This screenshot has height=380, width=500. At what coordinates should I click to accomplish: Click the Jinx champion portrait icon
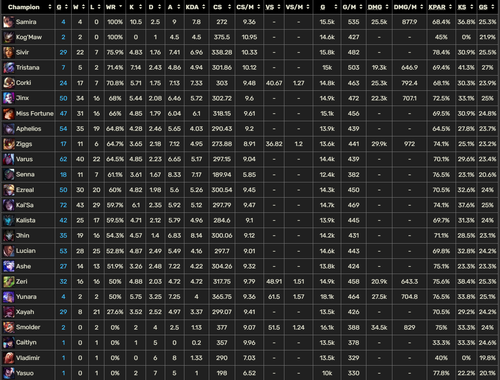[8, 98]
